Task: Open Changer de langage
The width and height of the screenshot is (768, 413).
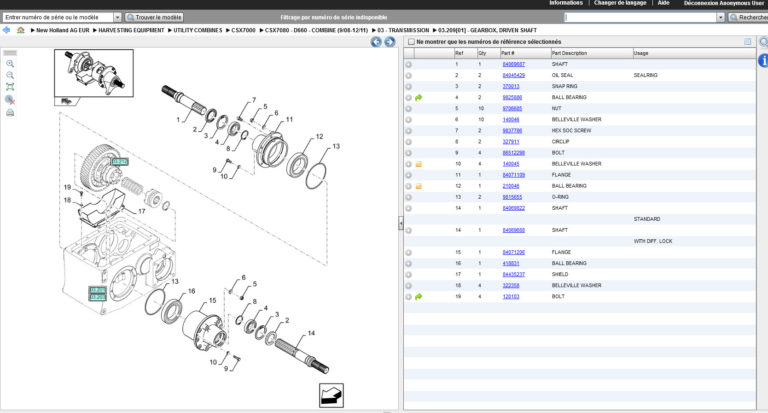Action: pos(620,3)
